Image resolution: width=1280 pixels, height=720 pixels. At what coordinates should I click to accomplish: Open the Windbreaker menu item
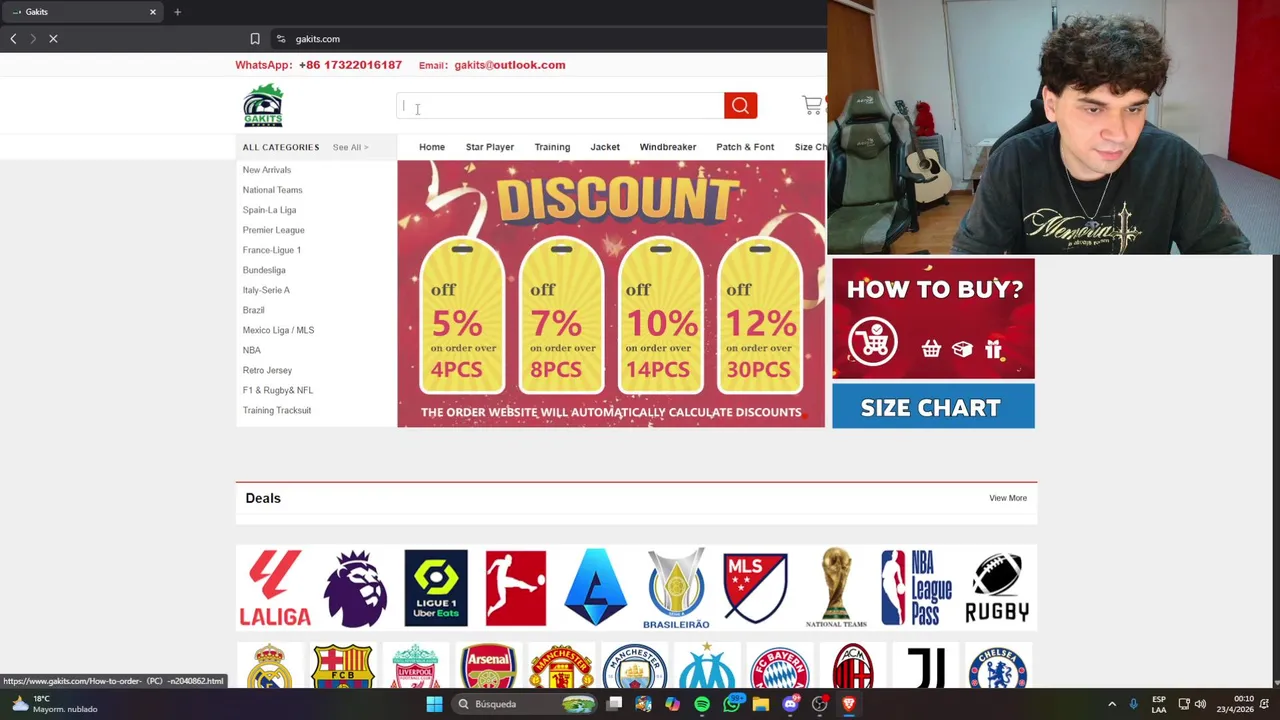click(668, 147)
